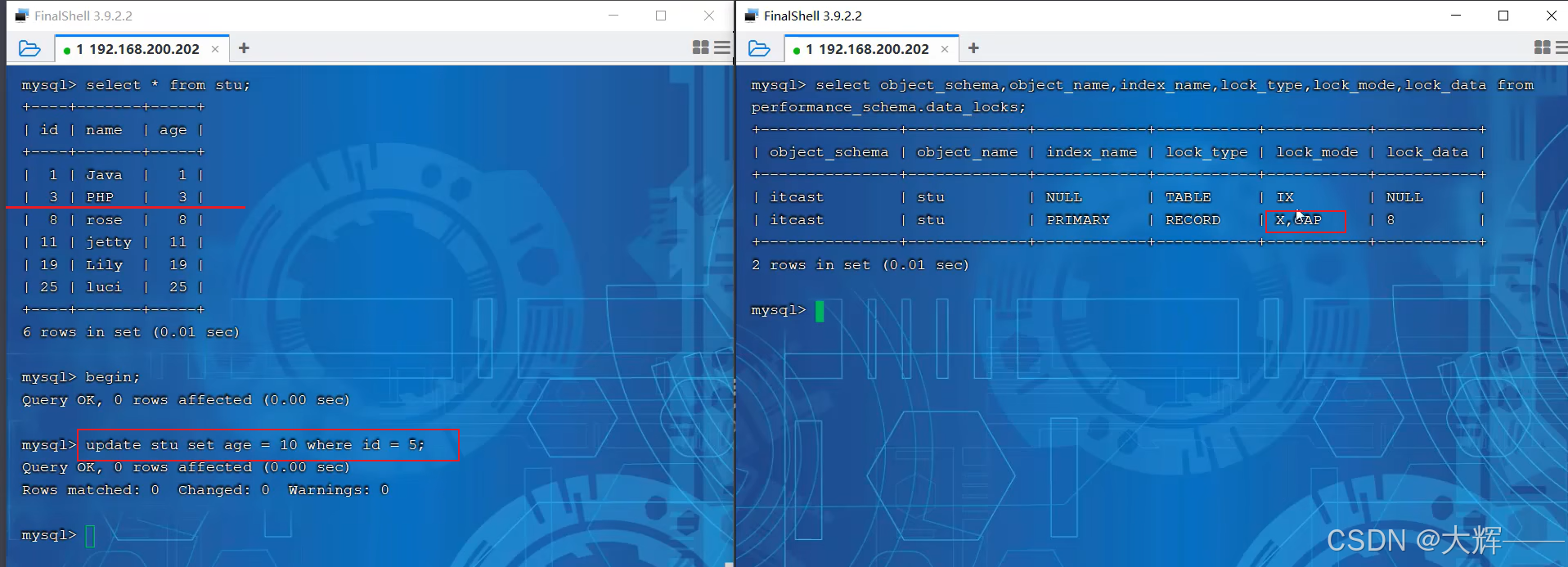Screen dimensions: 1568x567
Task: Click 'select * from stu;' command text
Action: [168, 85]
